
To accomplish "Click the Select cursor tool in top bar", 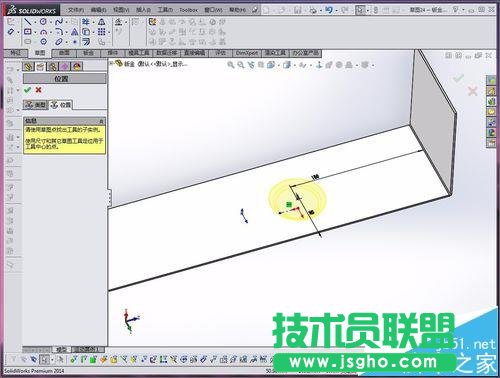I will point(360,10).
